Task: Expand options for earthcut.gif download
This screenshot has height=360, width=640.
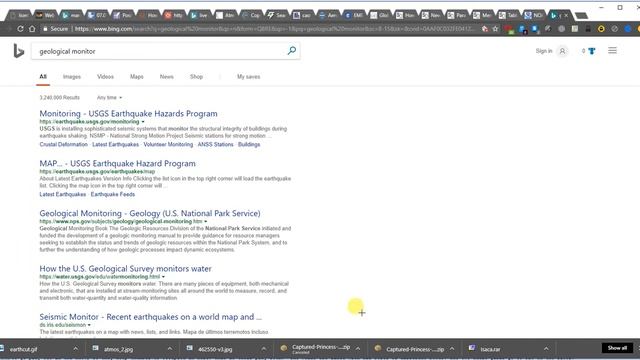Action: [76, 349]
